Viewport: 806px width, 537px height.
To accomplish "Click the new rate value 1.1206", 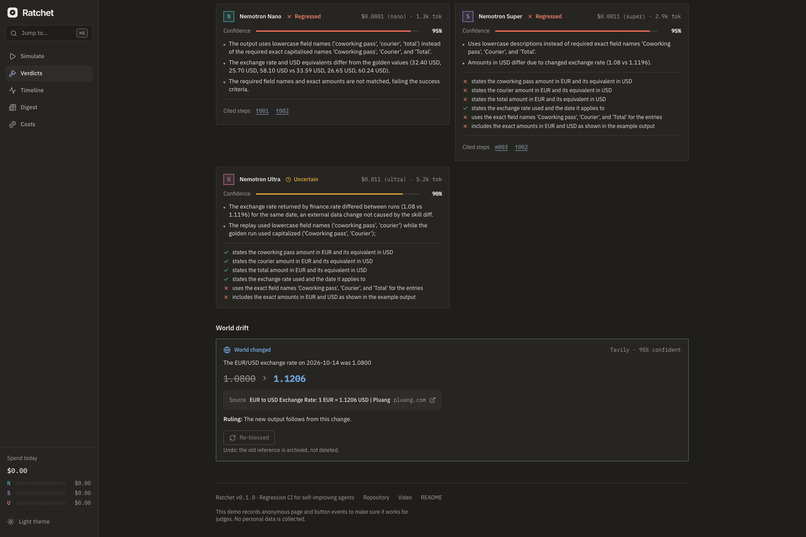I will [289, 379].
